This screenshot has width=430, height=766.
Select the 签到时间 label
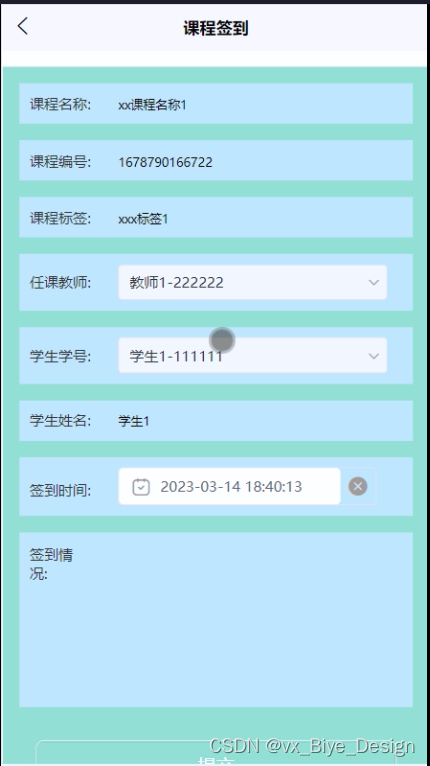[60, 490]
